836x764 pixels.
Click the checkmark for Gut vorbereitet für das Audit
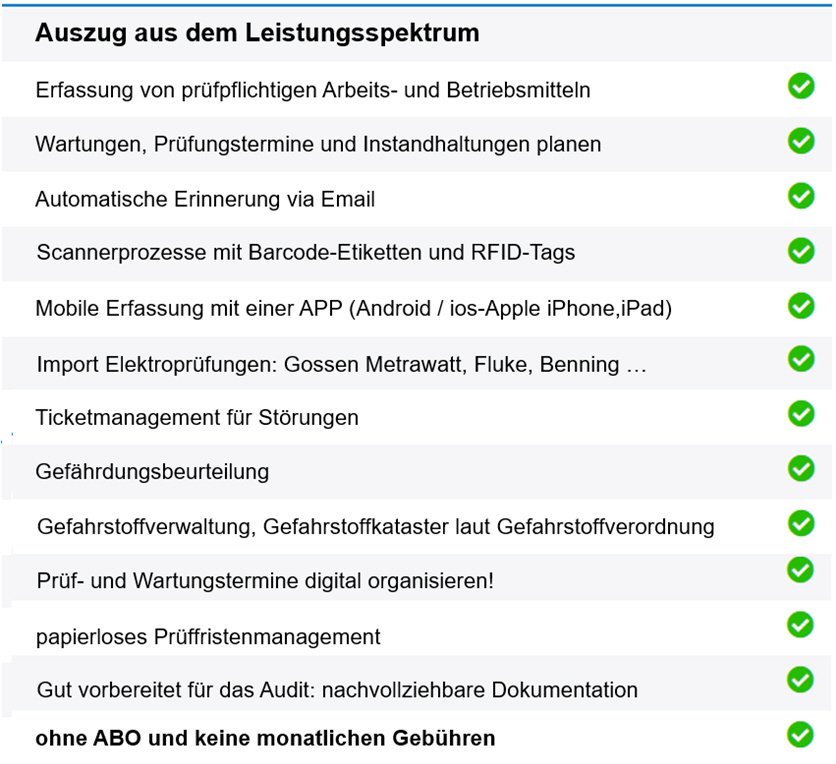(x=801, y=680)
